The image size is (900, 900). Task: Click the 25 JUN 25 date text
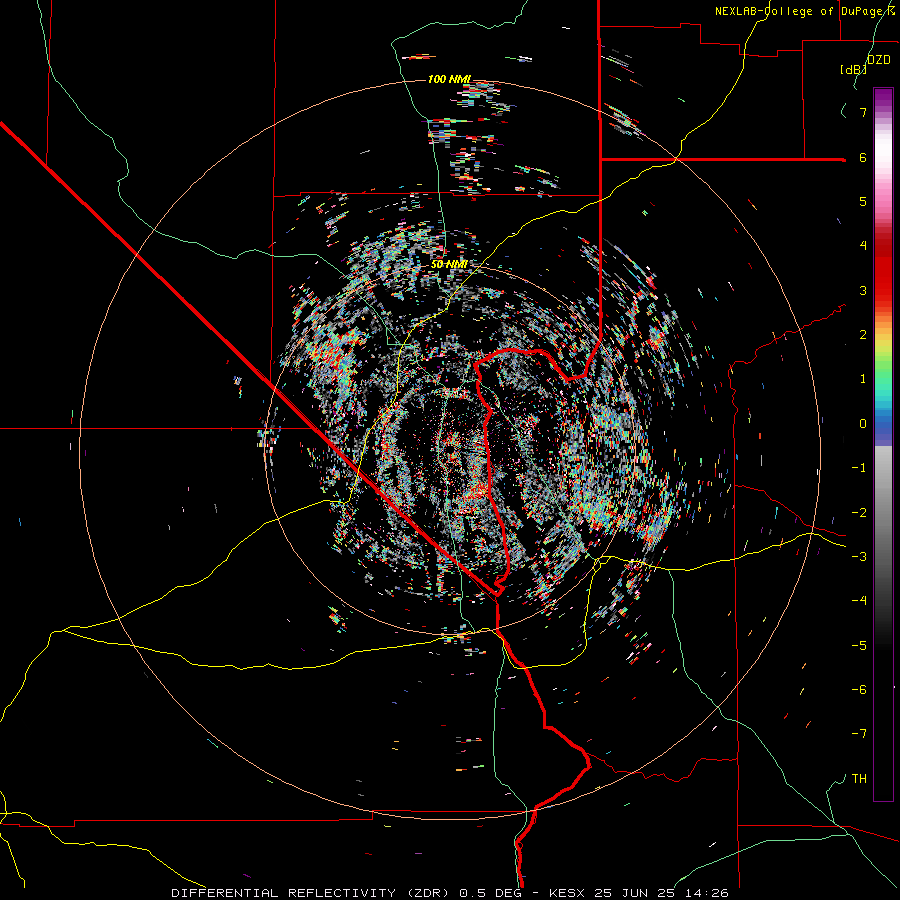(634, 893)
